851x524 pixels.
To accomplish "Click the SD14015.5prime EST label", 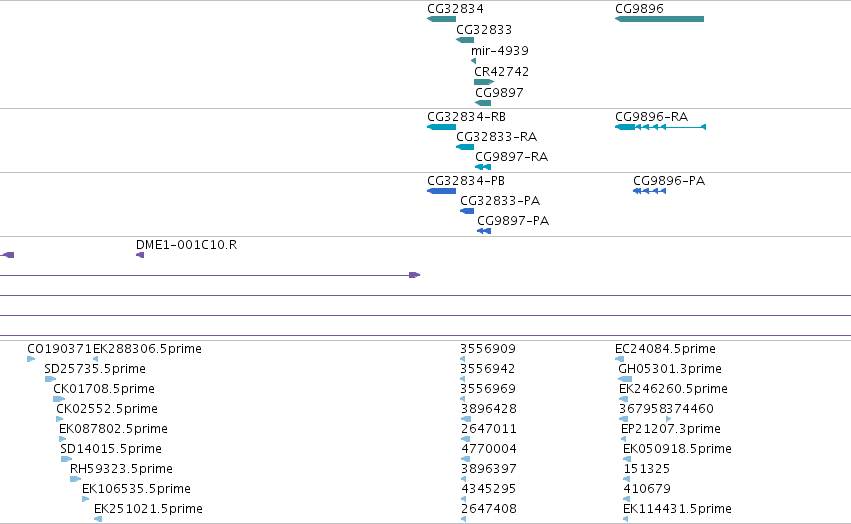I will [x=111, y=449].
